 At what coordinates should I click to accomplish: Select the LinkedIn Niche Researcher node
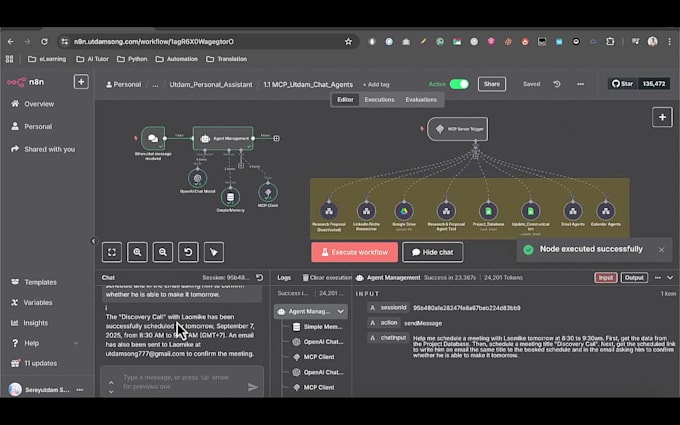(366, 211)
